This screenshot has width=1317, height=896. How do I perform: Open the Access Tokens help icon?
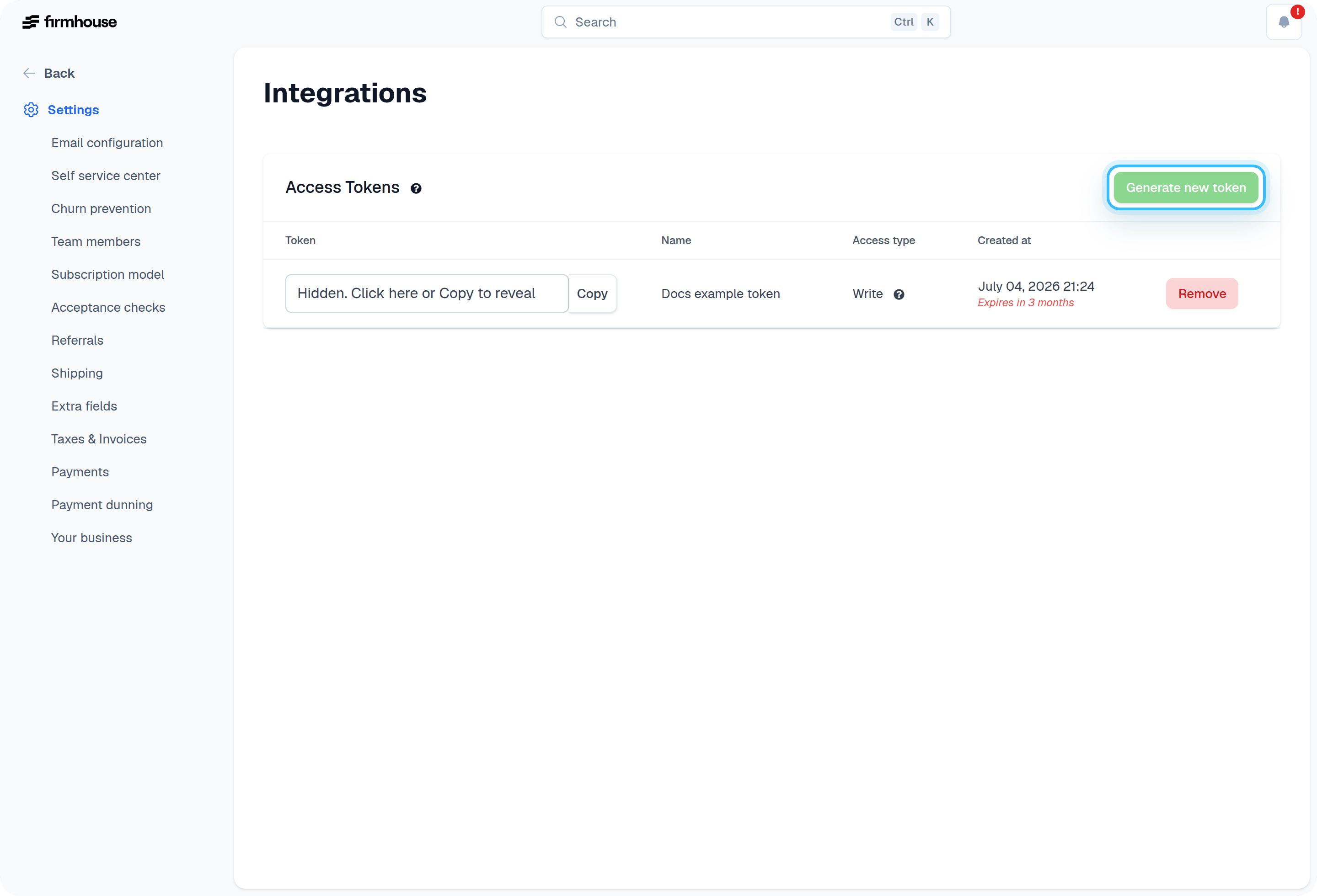tap(416, 189)
